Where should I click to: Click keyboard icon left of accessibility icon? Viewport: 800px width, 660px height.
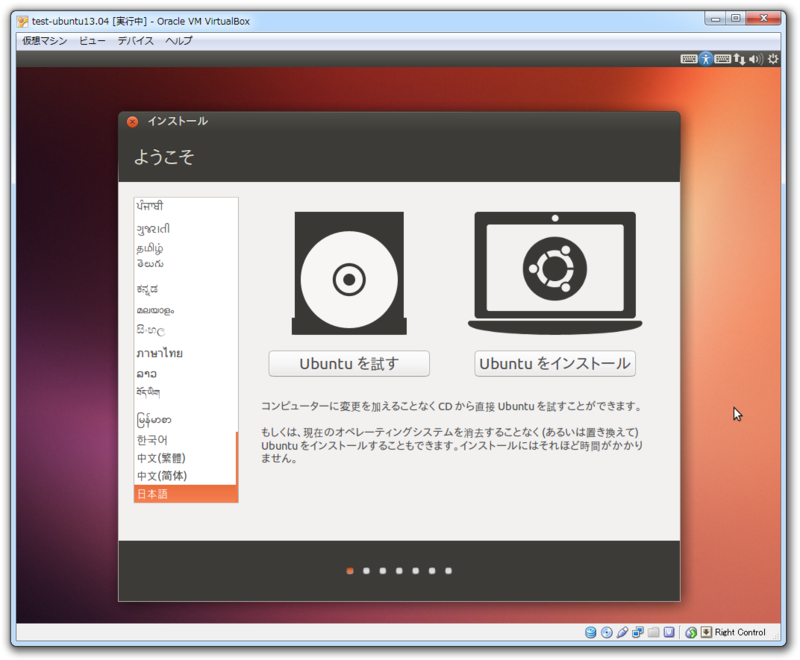pyautogui.click(x=689, y=59)
